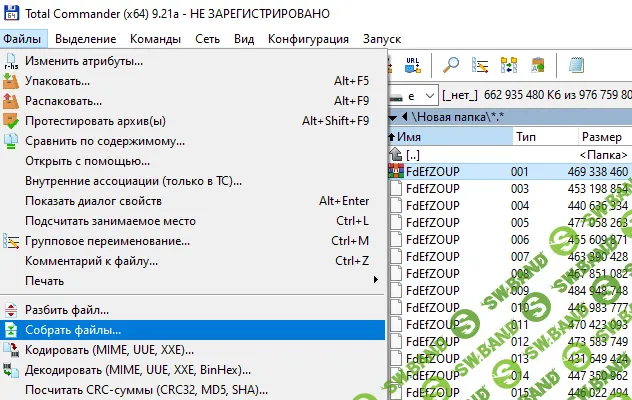Open the notepad icon in the toolbar
Viewport: 632px width, 400px height.
click(x=577, y=65)
